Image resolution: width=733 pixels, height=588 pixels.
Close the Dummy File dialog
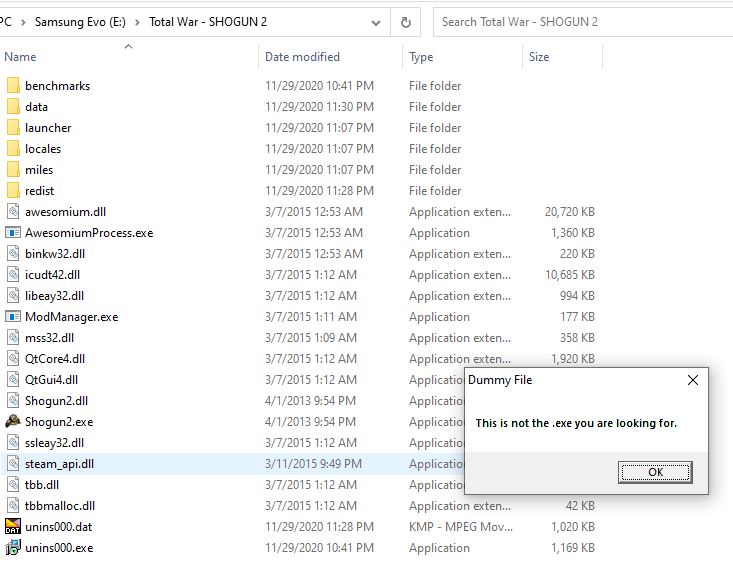[x=693, y=380]
